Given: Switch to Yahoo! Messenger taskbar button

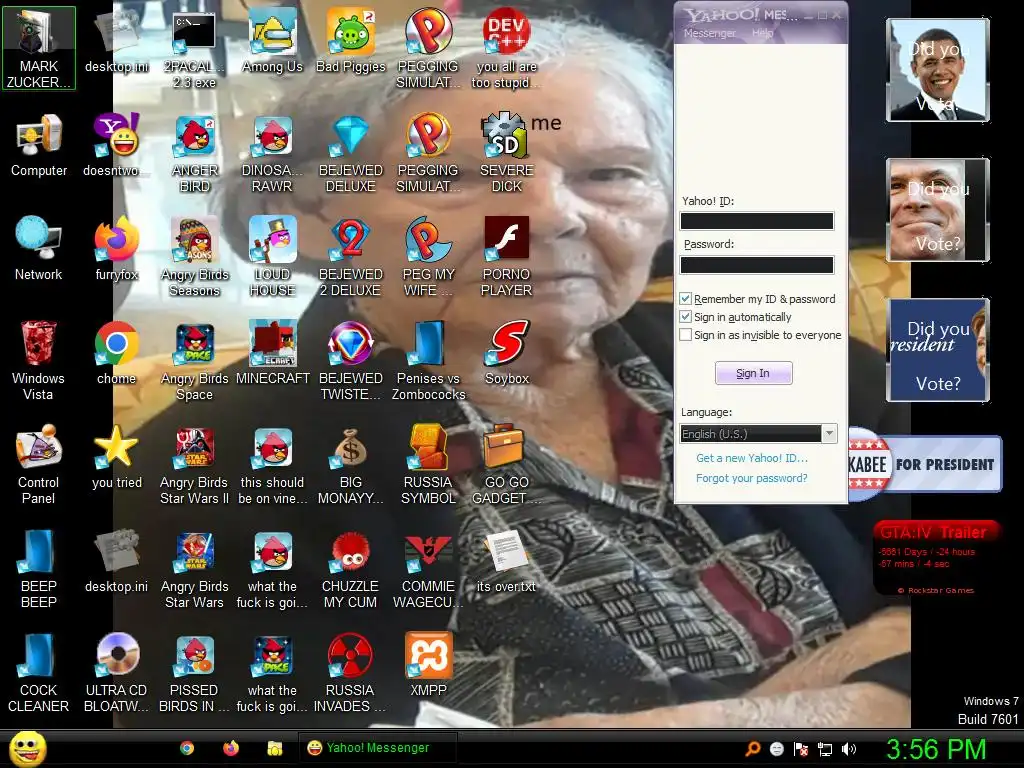Looking at the screenshot, I should click(377, 748).
